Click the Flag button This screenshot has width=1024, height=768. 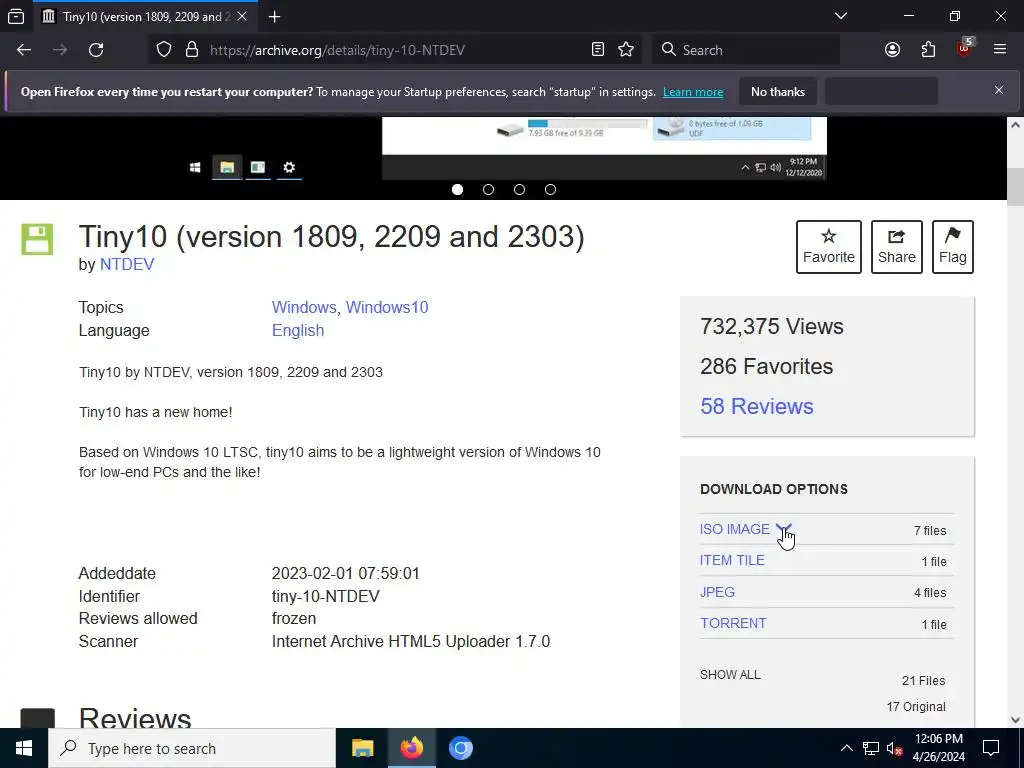(953, 247)
